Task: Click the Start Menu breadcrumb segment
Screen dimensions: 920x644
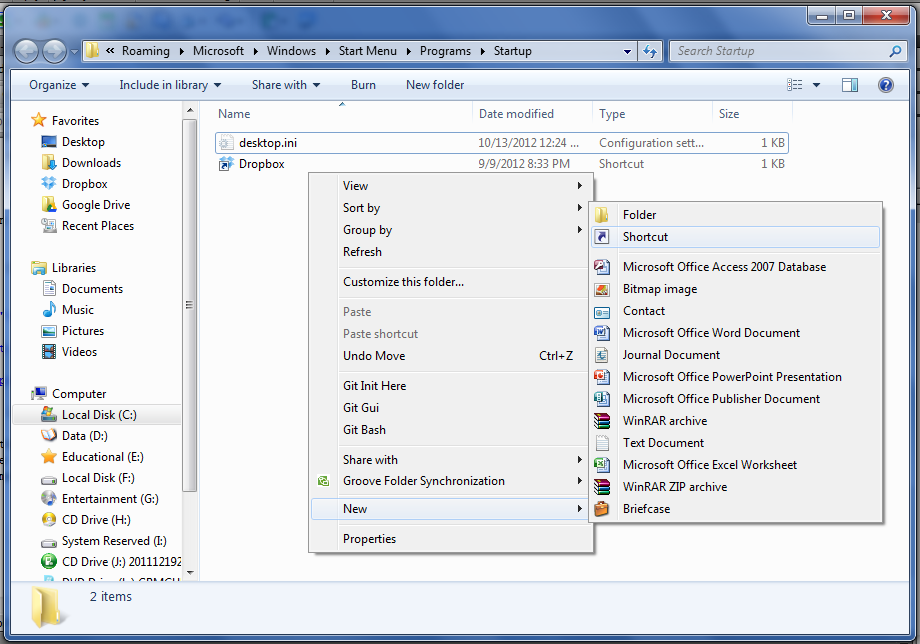Action: pyautogui.click(x=368, y=51)
